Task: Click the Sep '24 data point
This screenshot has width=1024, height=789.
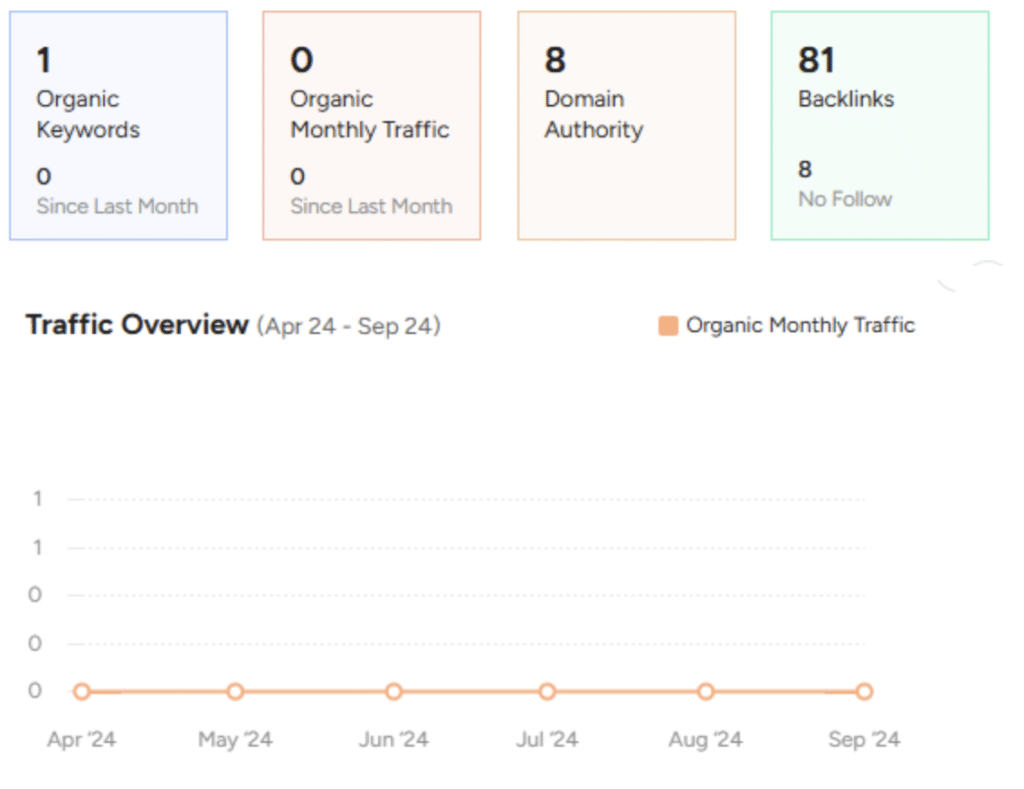Action: click(x=864, y=691)
